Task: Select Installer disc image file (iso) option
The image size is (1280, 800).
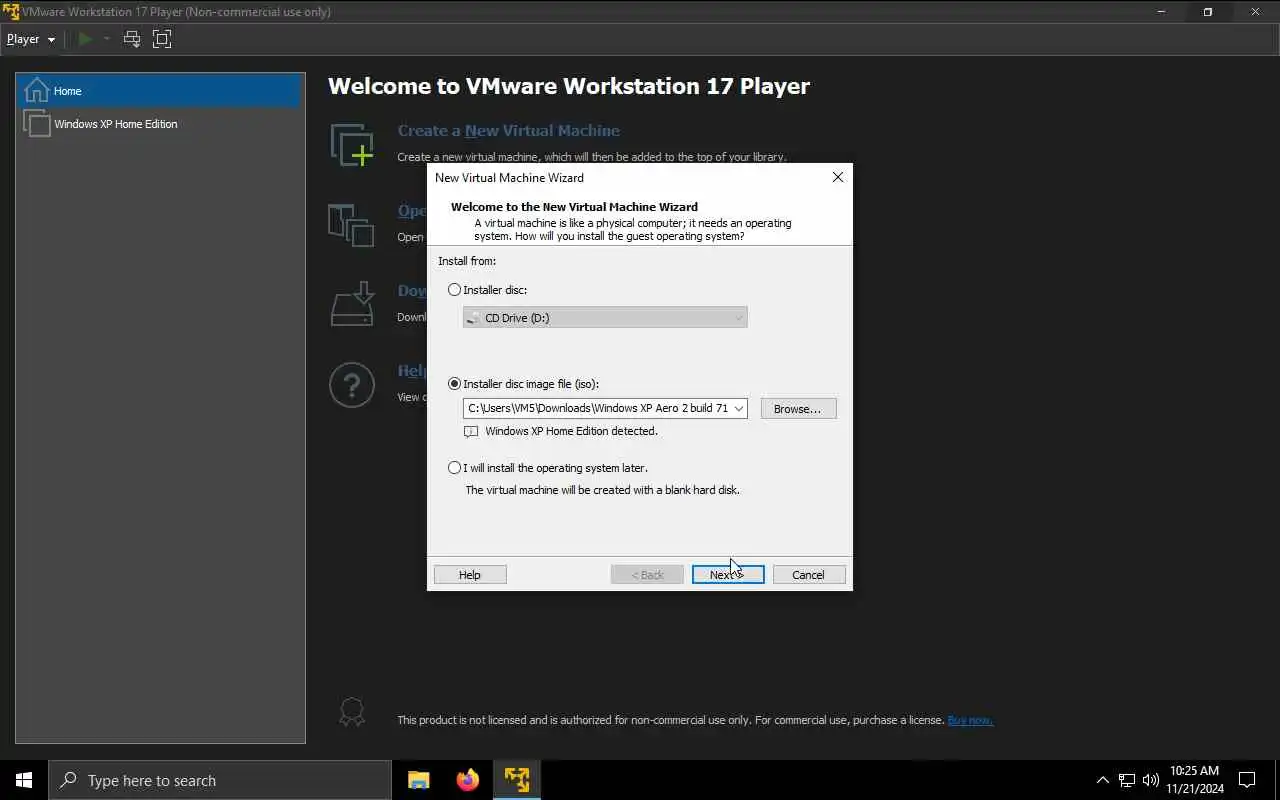Action: coord(455,384)
